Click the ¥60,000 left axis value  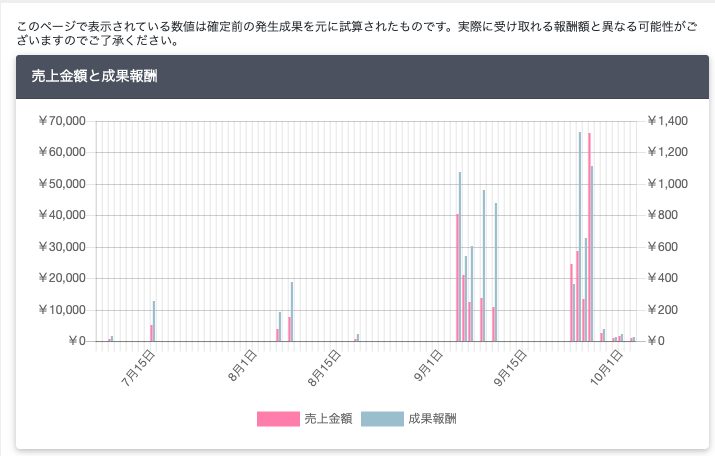62,152
